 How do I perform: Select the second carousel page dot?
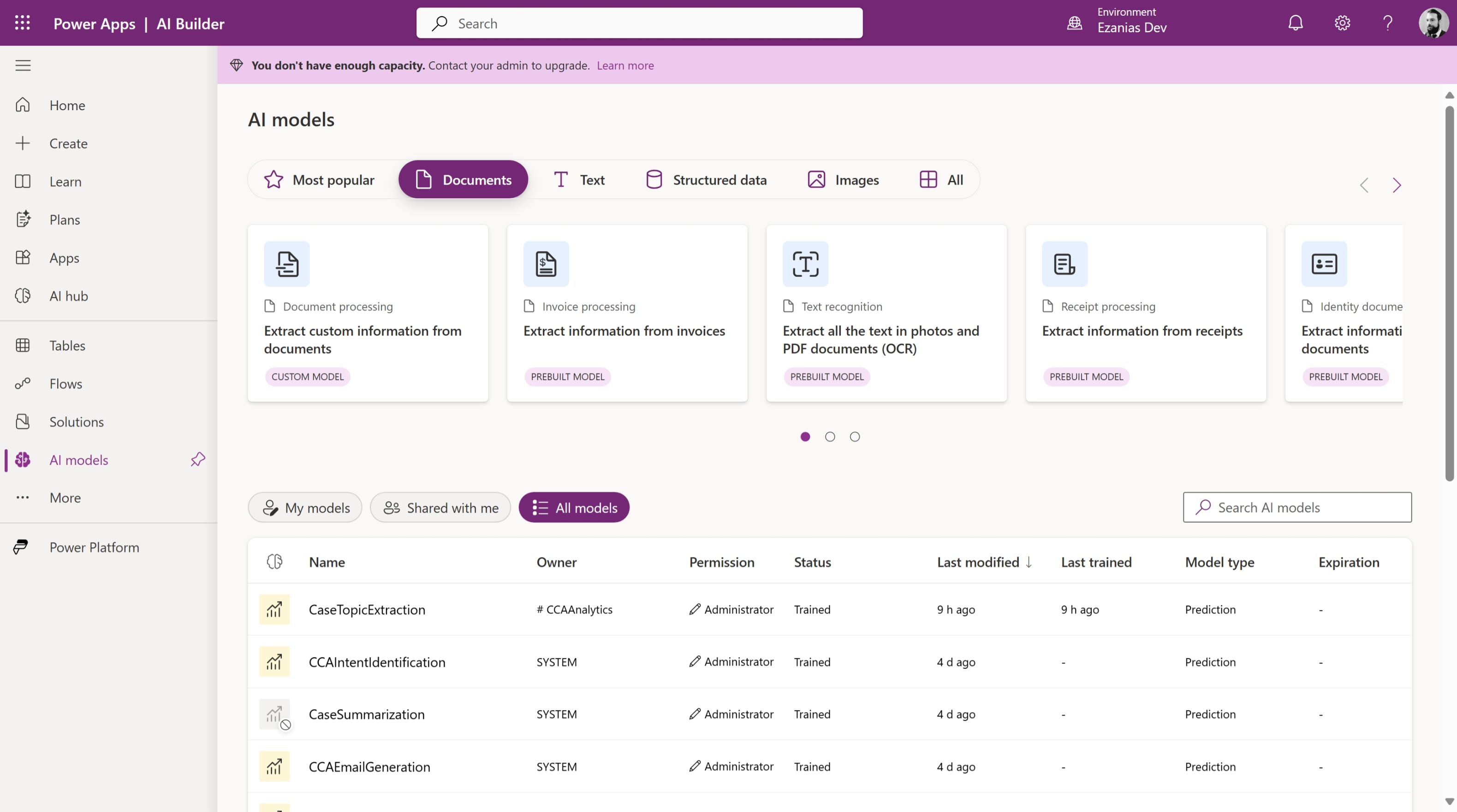point(830,436)
